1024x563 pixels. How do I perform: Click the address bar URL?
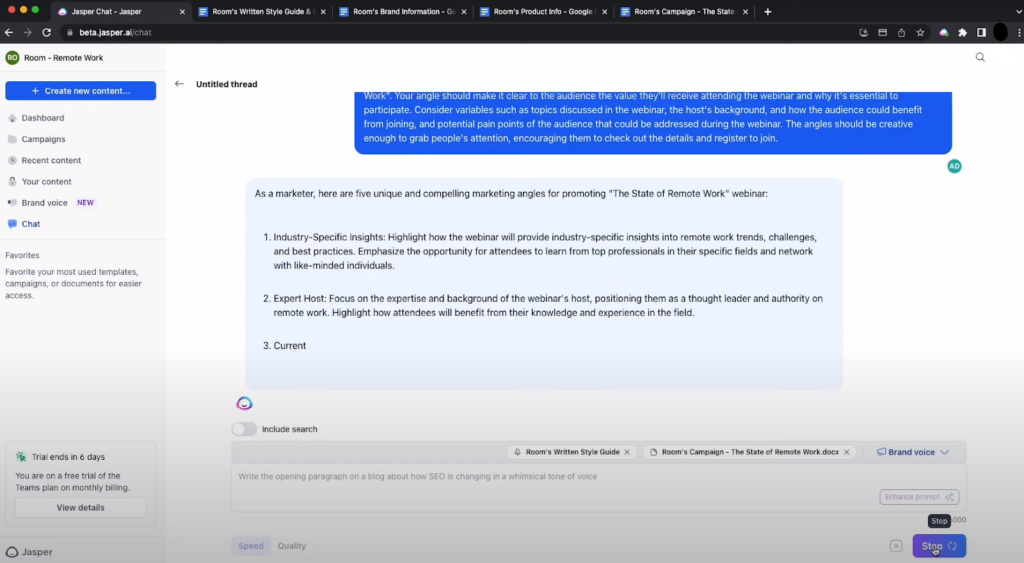115,32
